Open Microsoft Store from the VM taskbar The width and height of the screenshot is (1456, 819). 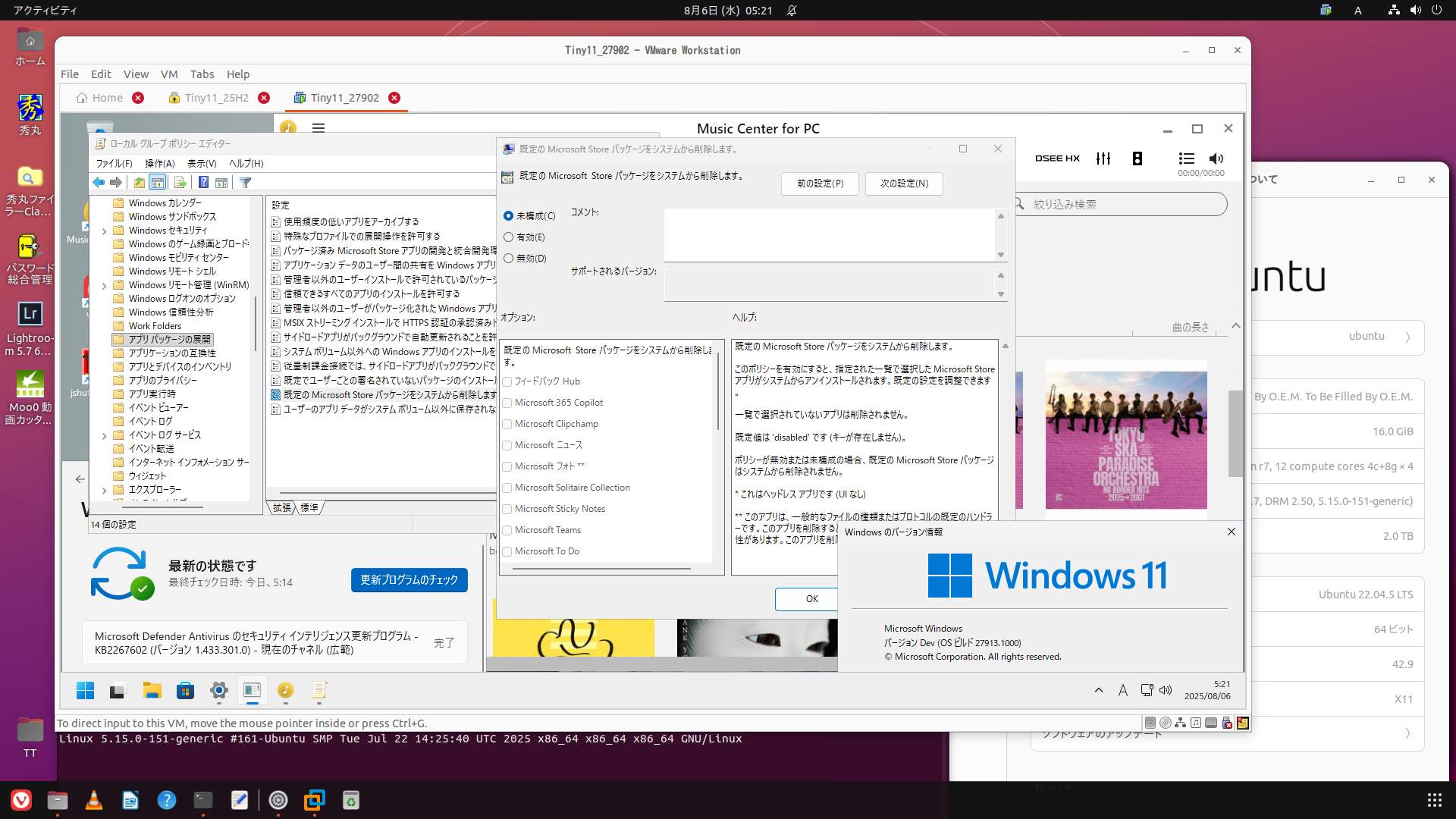point(185,691)
